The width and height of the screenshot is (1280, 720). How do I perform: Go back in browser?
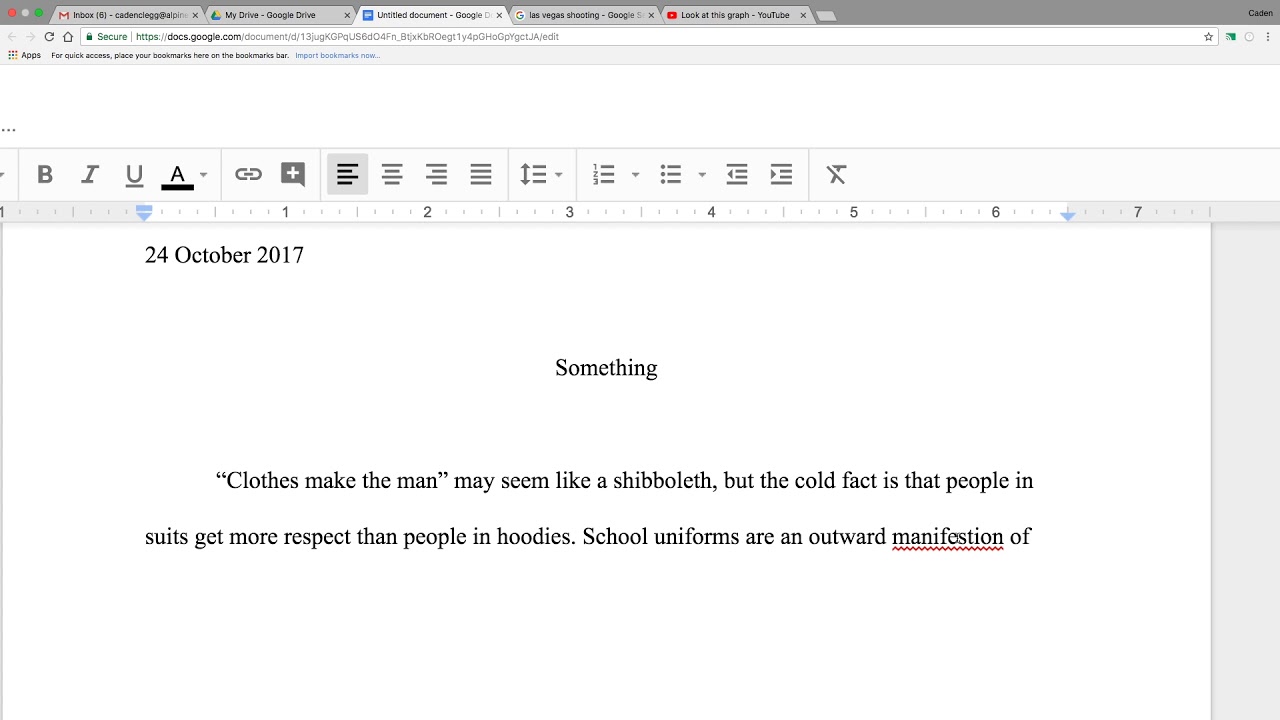coord(12,36)
